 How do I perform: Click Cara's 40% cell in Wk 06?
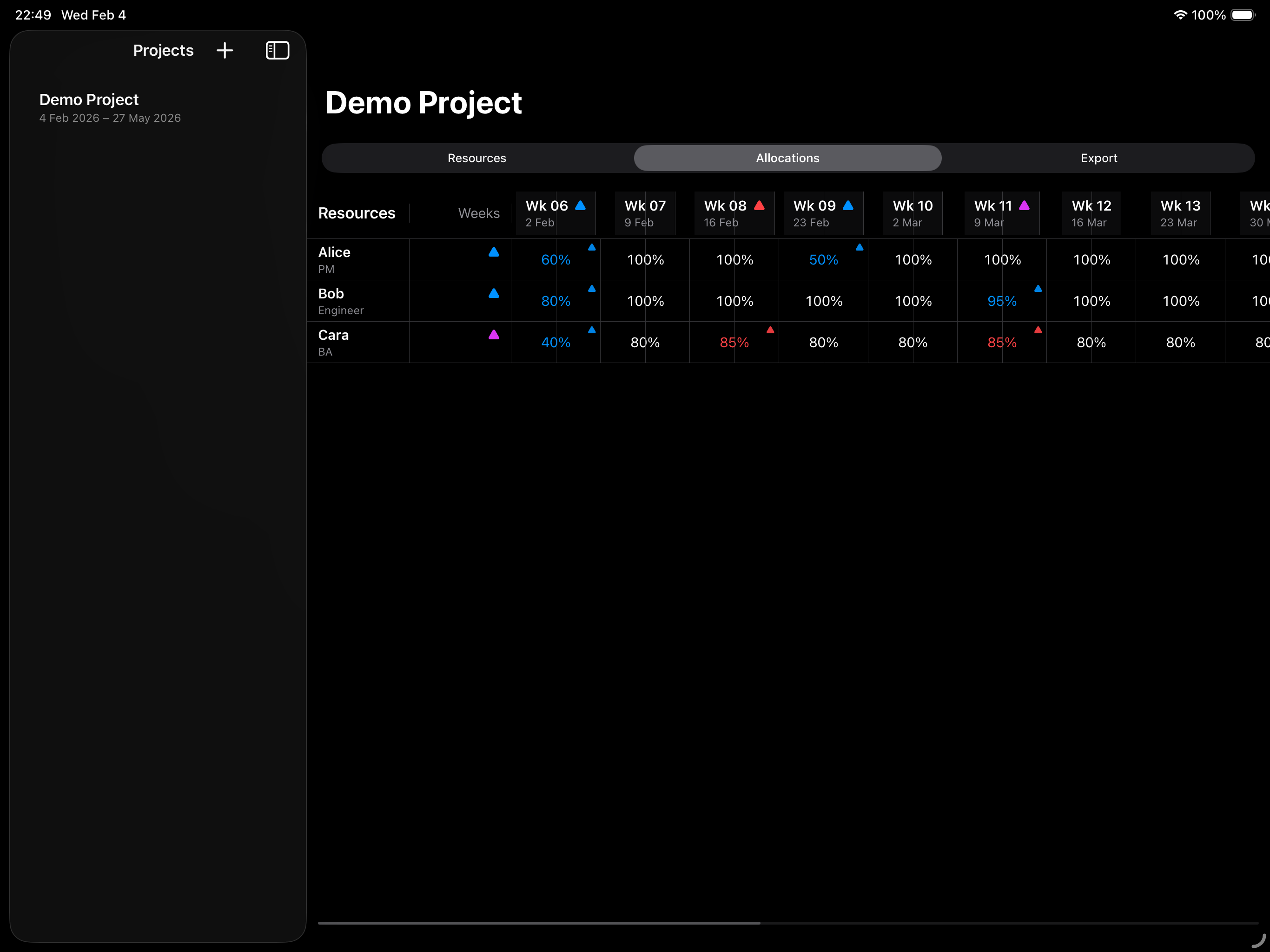(555, 342)
